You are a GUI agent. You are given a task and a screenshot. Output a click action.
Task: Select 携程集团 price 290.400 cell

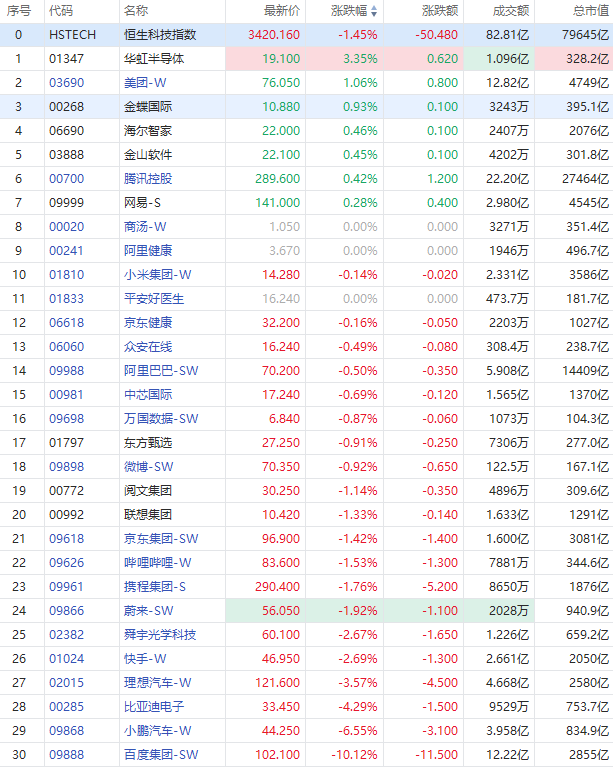278,587
